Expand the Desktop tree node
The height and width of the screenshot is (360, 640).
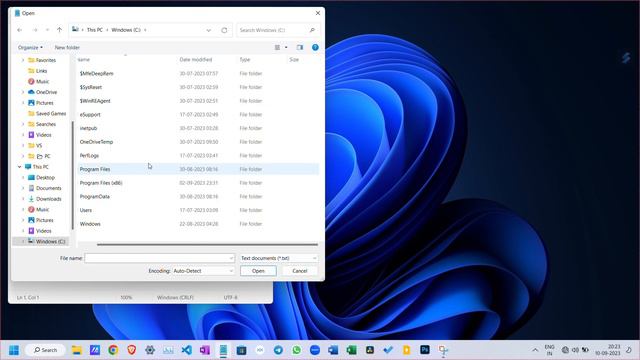(x=23, y=178)
